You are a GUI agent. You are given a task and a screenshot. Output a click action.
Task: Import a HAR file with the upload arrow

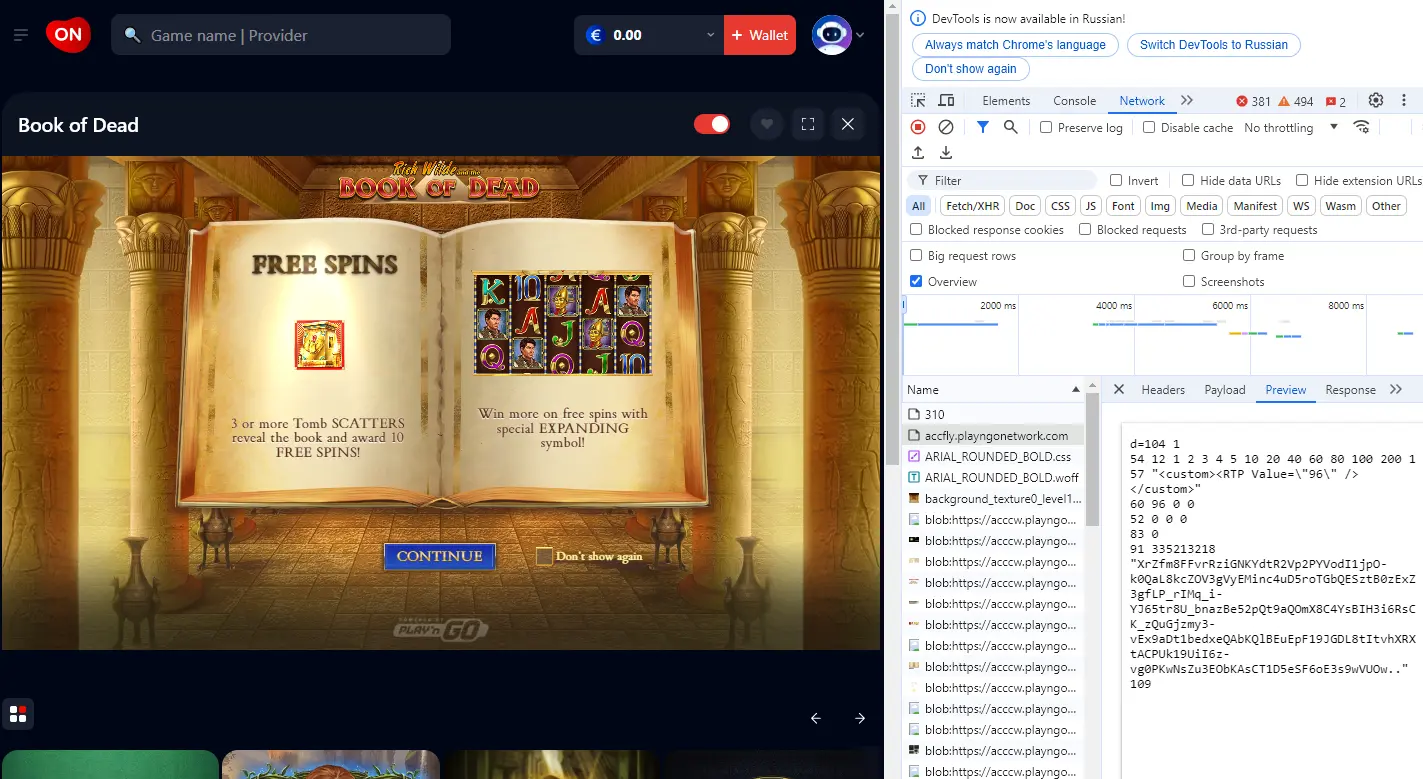tap(918, 153)
